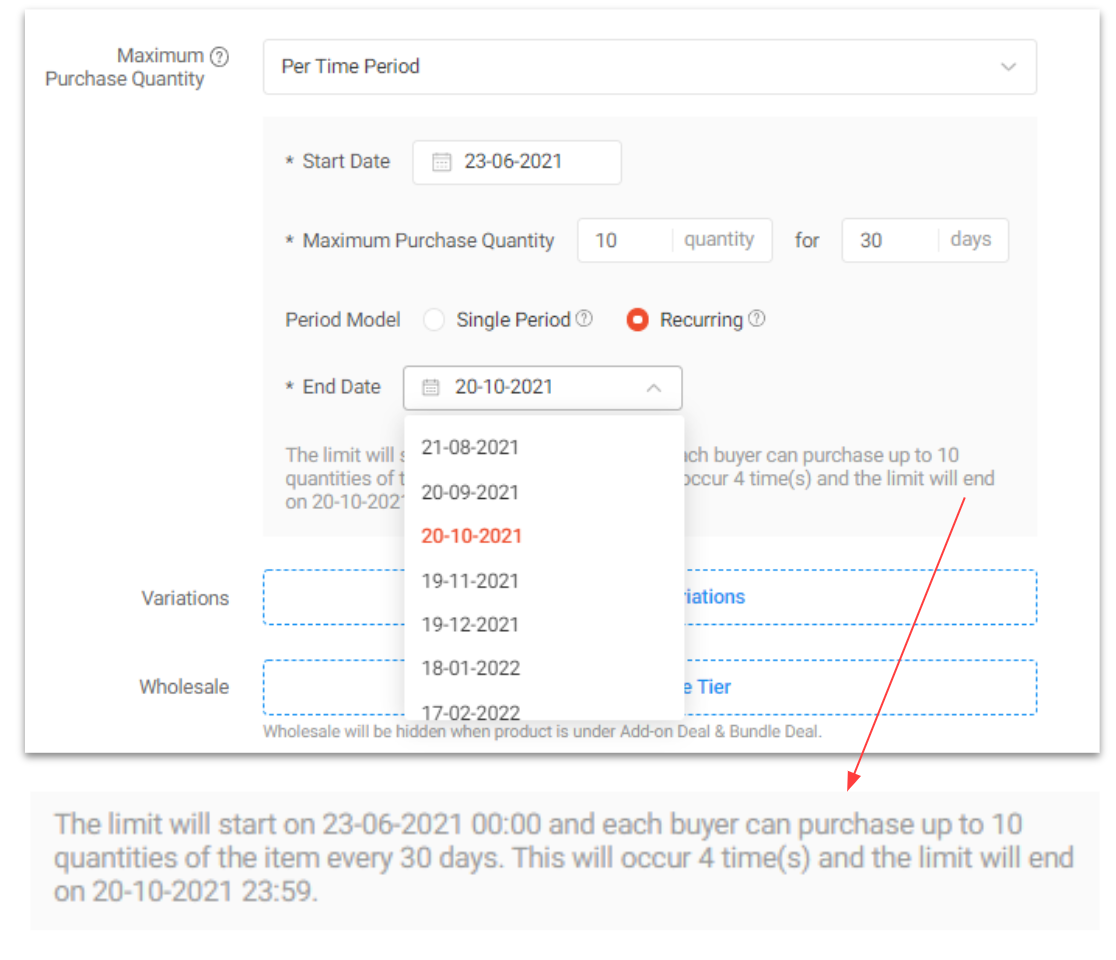Click the days input showing 30
The image size is (1116, 960).
tap(880, 240)
